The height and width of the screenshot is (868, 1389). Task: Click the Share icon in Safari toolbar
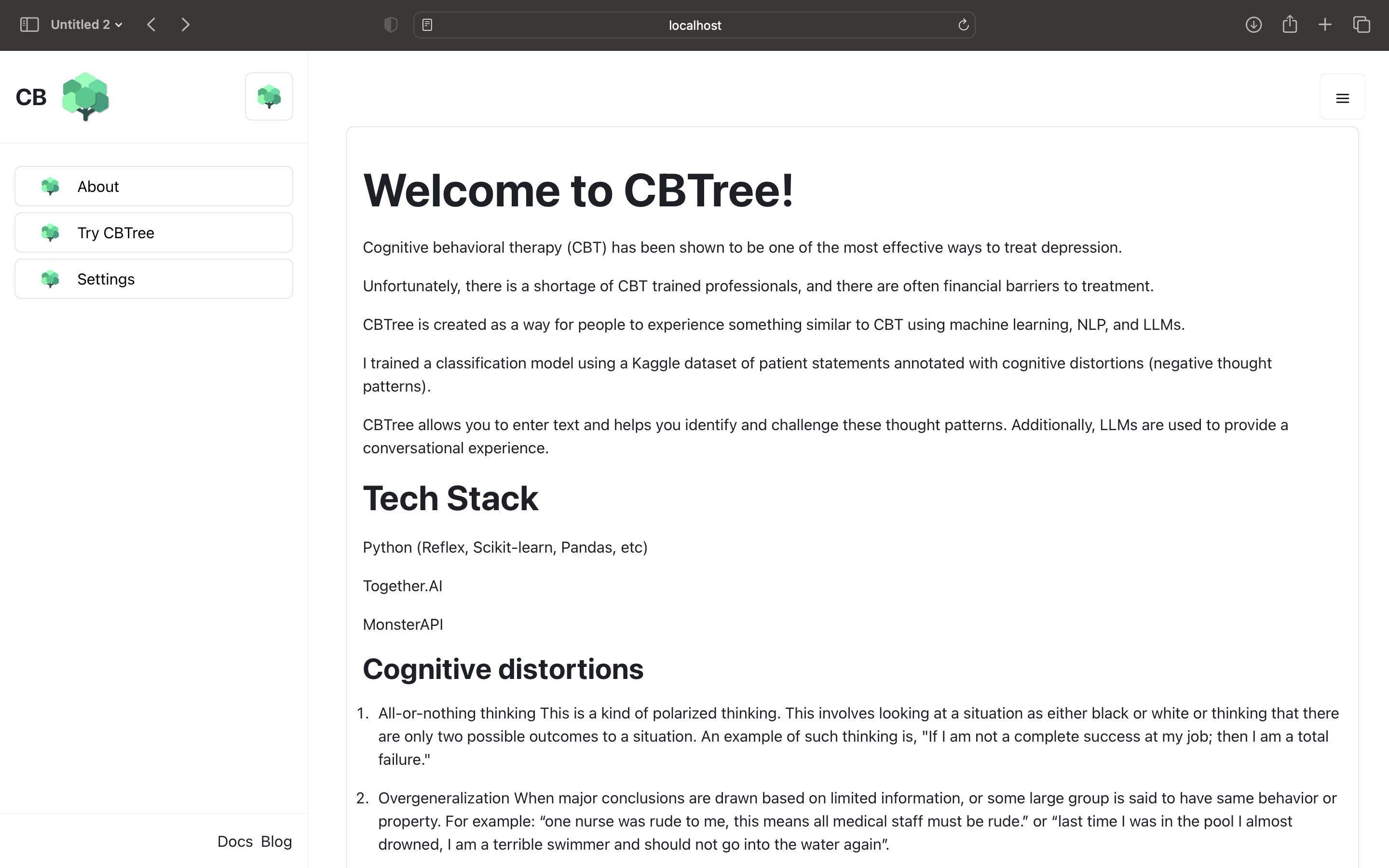[x=1289, y=25]
